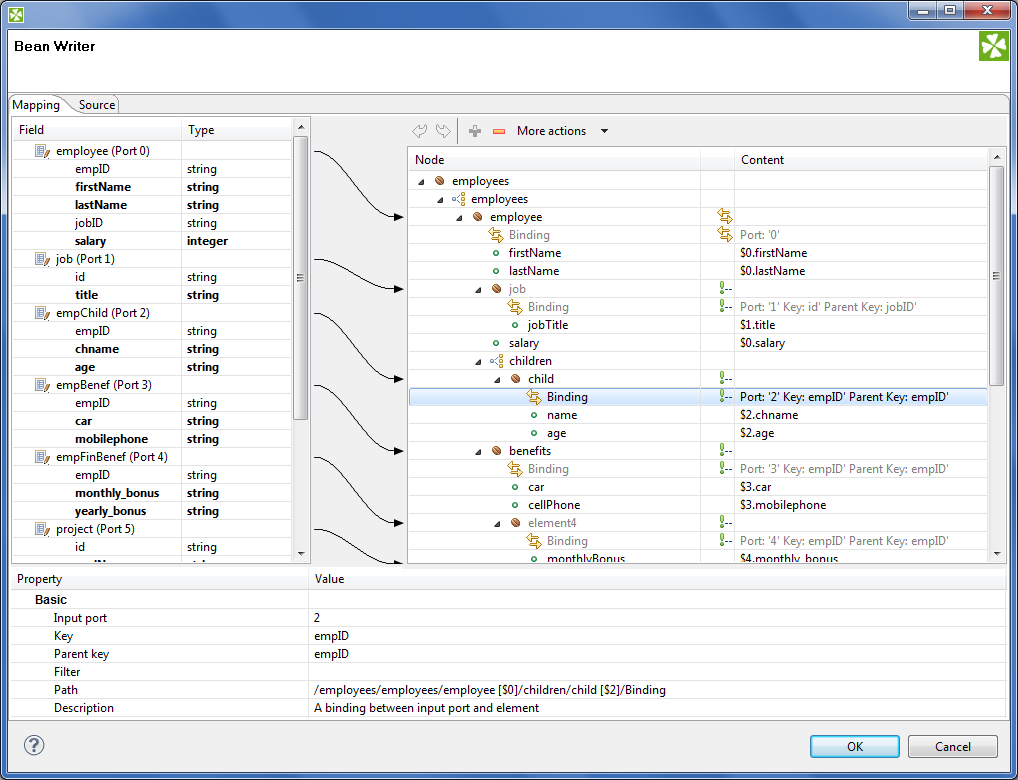Click the plus icon to add node

point(475,131)
